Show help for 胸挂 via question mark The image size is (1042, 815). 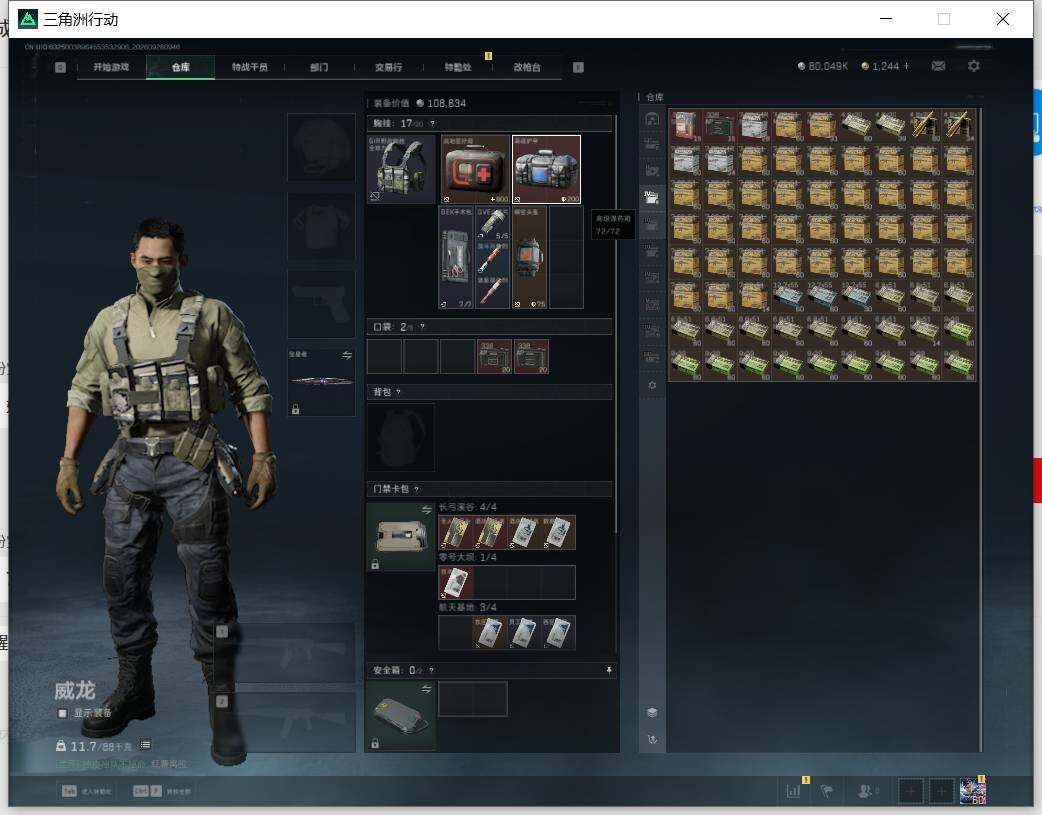pos(432,124)
